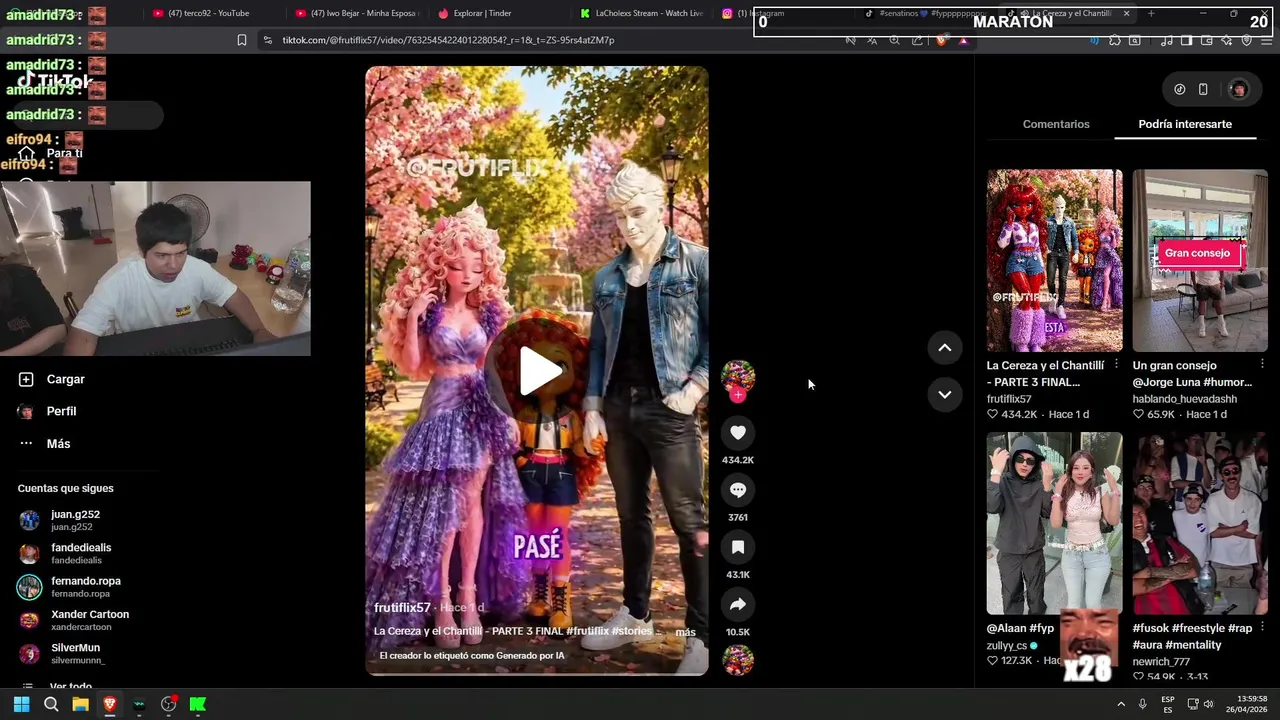
Task: Open the green Kick app on the taskbar
Action: pos(198,704)
